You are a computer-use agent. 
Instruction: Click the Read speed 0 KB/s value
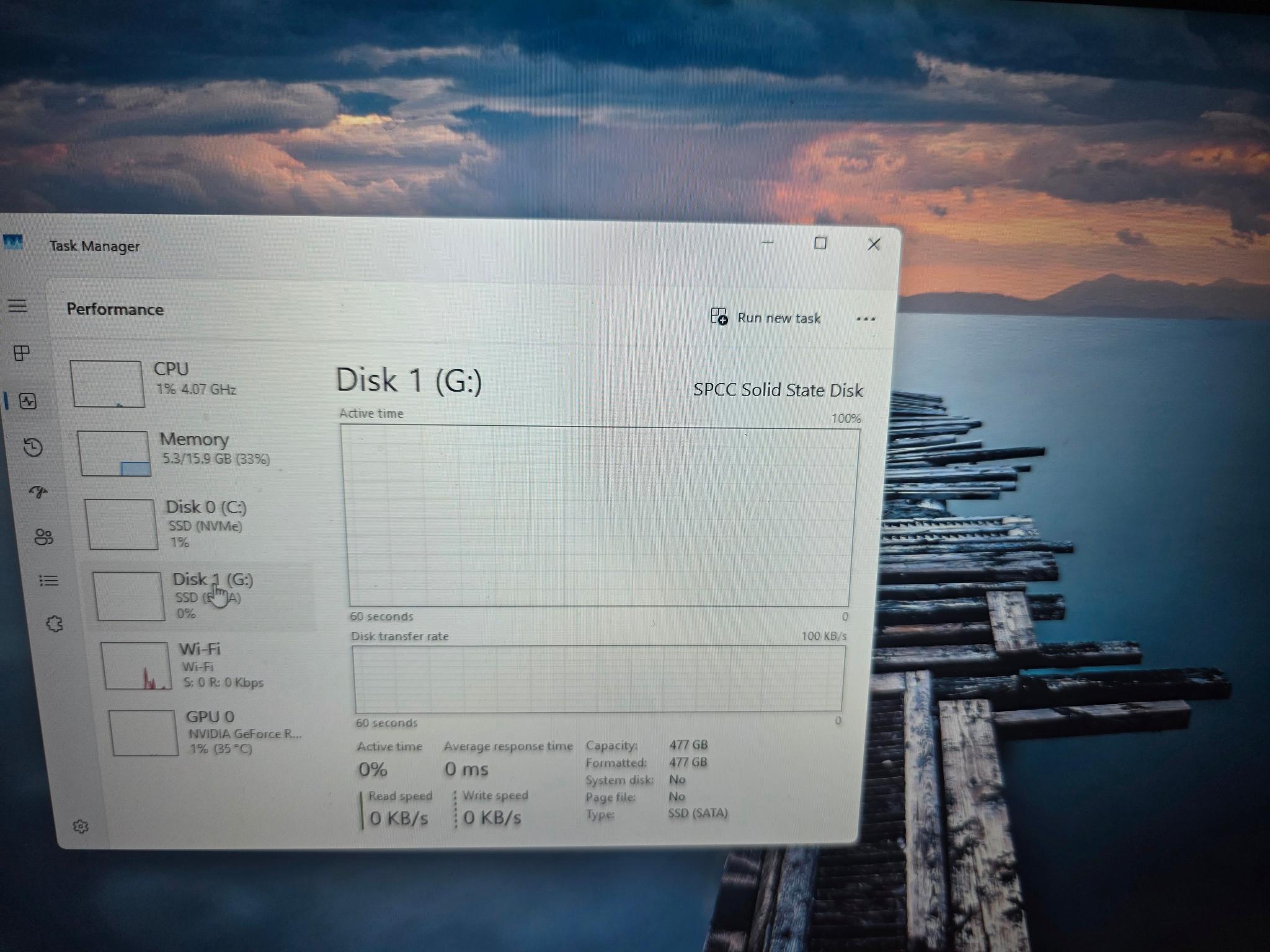pyautogui.click(x=399, y=818)
